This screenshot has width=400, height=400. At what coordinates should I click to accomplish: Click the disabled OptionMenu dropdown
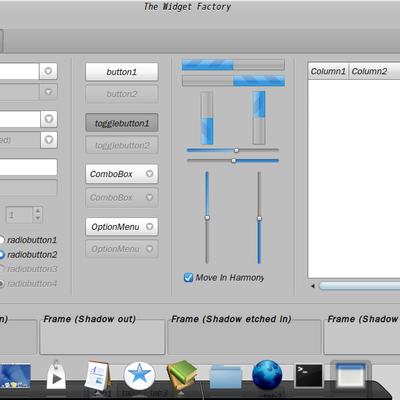point(122,249)
